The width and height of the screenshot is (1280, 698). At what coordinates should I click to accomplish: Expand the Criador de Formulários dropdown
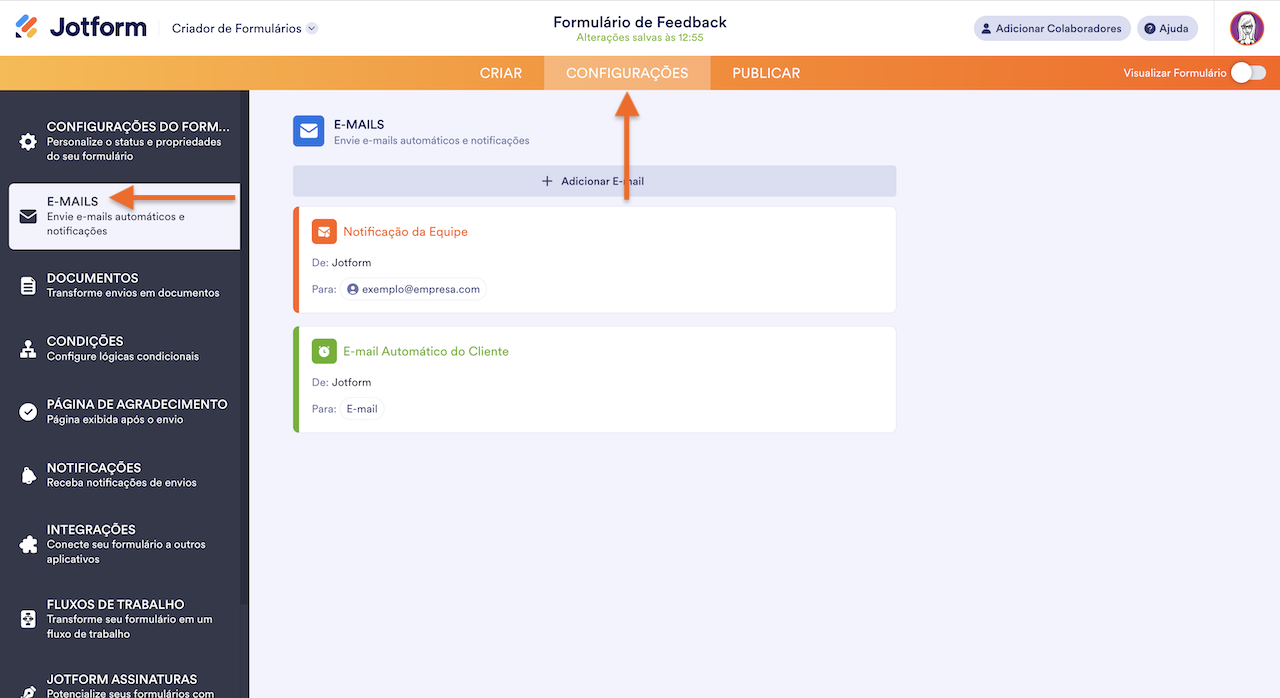pyautogui.click(x=312, y=28)
